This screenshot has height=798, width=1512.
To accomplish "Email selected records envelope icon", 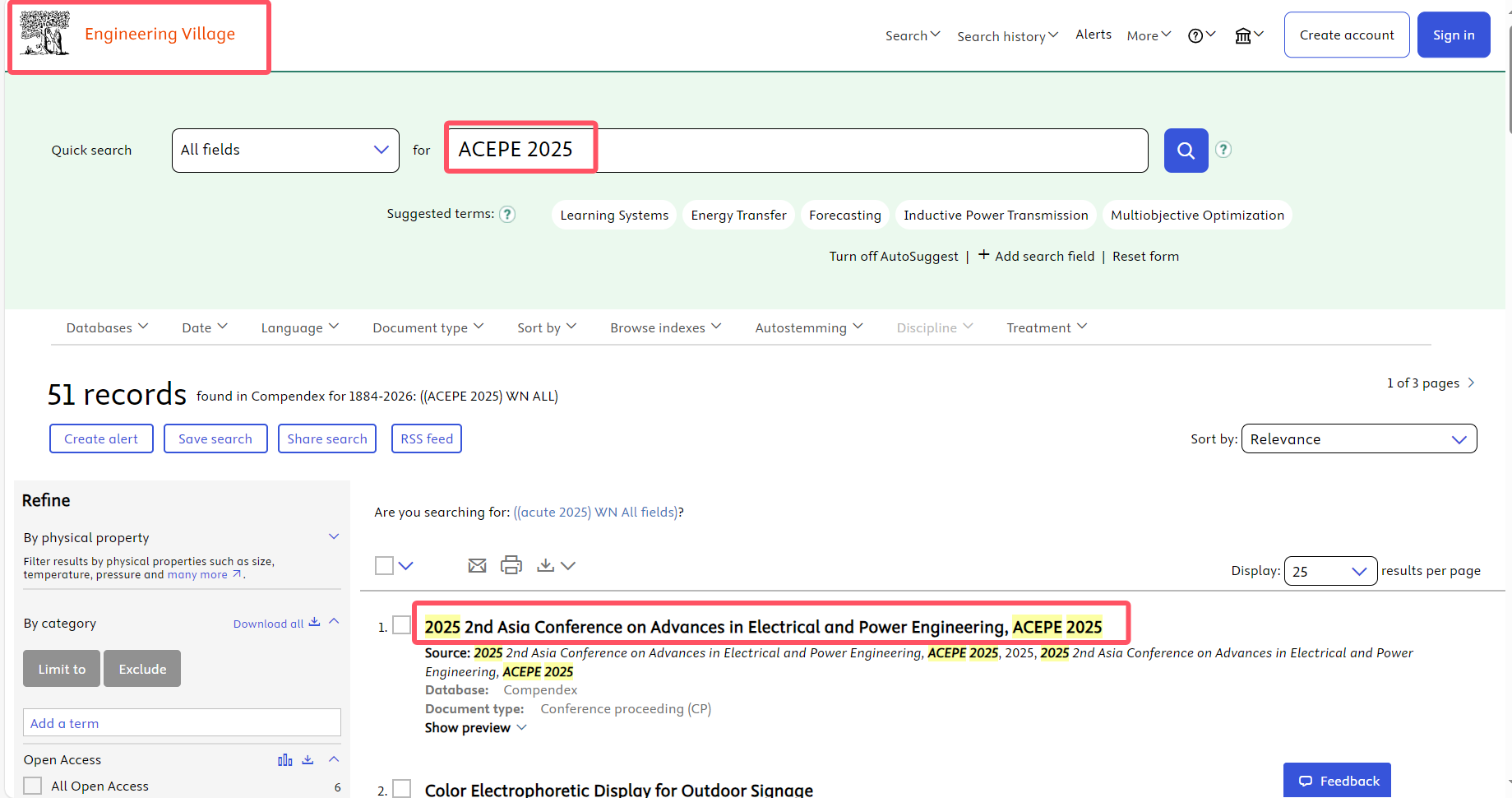I will 477,565.
